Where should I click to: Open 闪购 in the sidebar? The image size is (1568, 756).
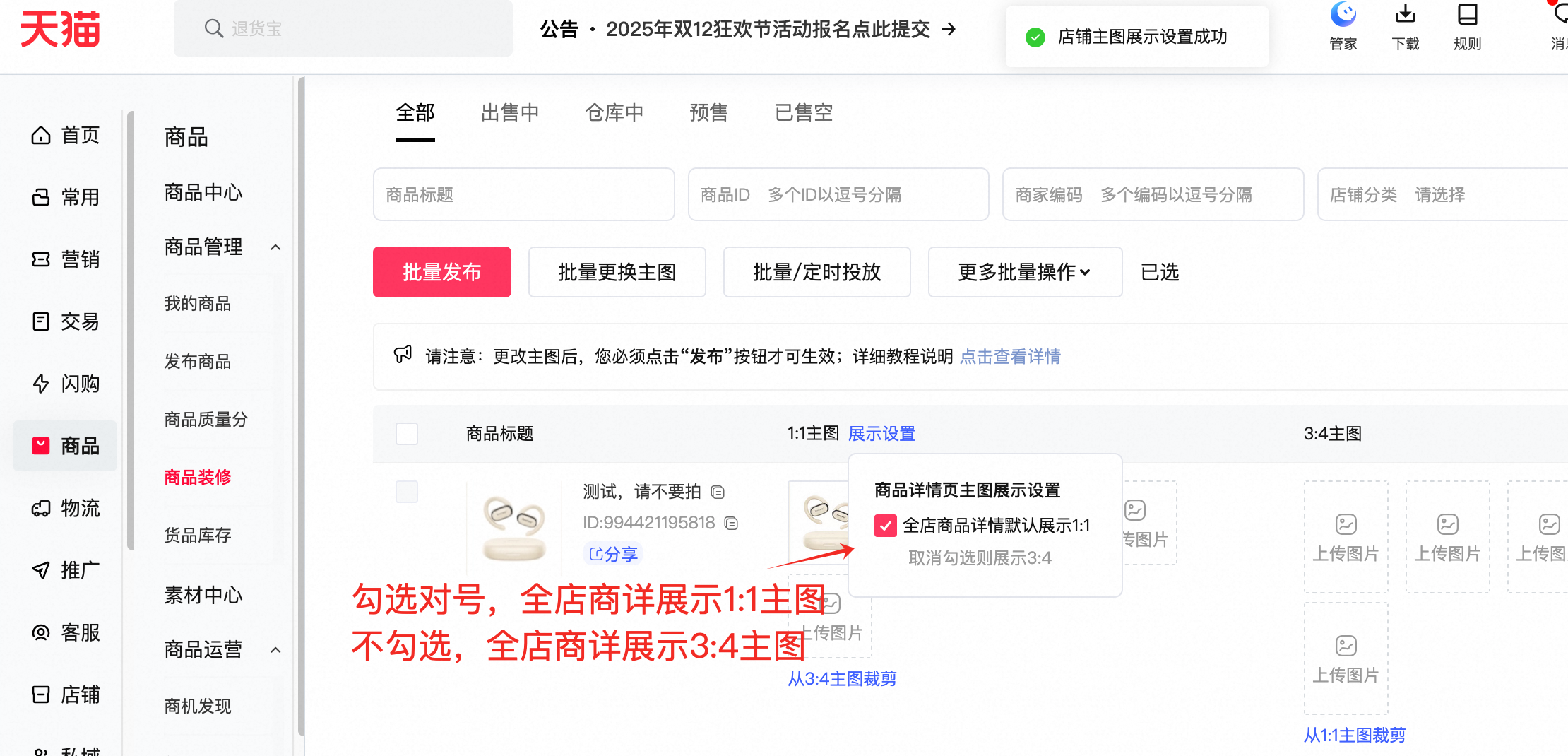click(x=66, y=384)
